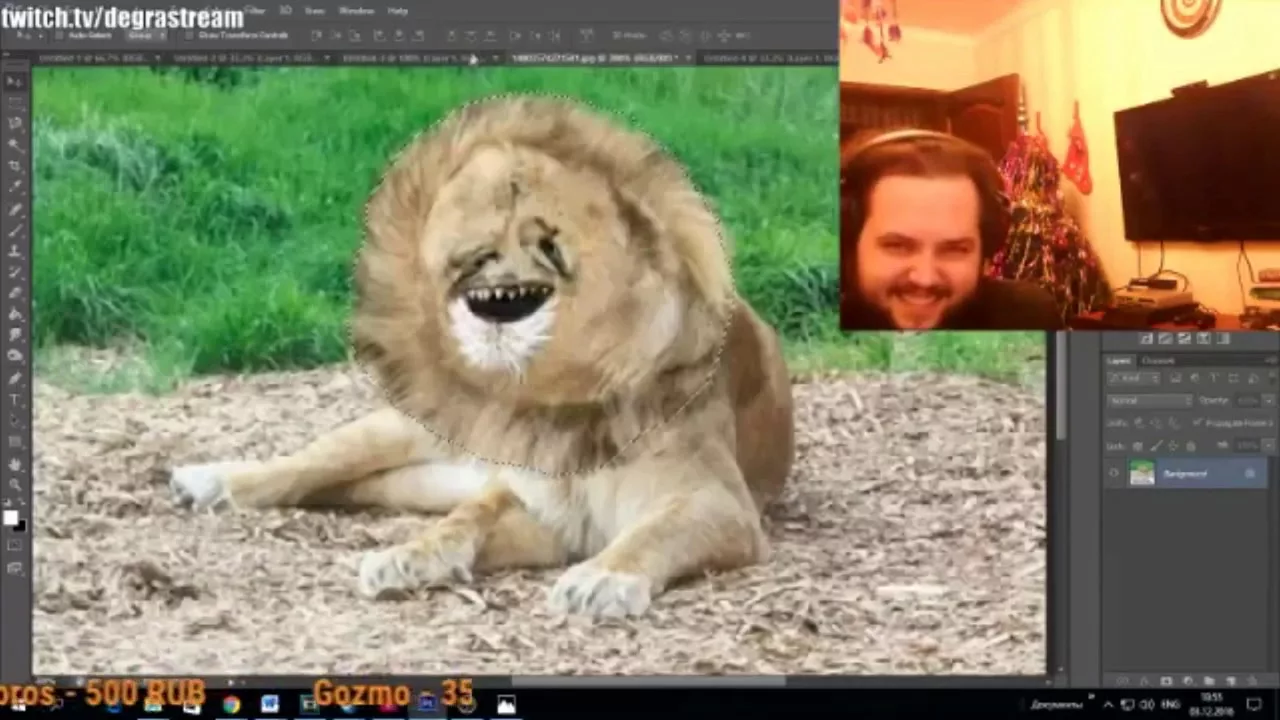Open Chrome from the taskbar

pos(231,704)
